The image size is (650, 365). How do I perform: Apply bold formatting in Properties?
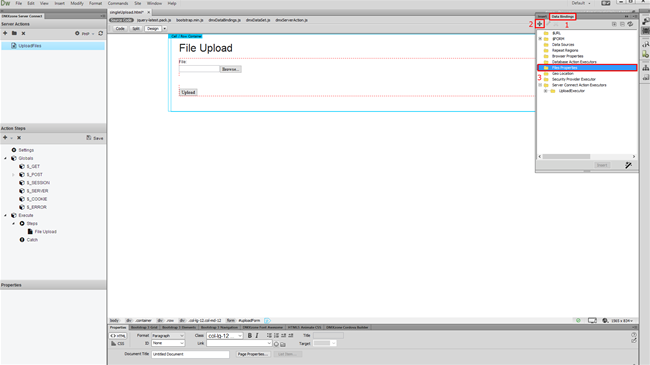coord(250,336)
